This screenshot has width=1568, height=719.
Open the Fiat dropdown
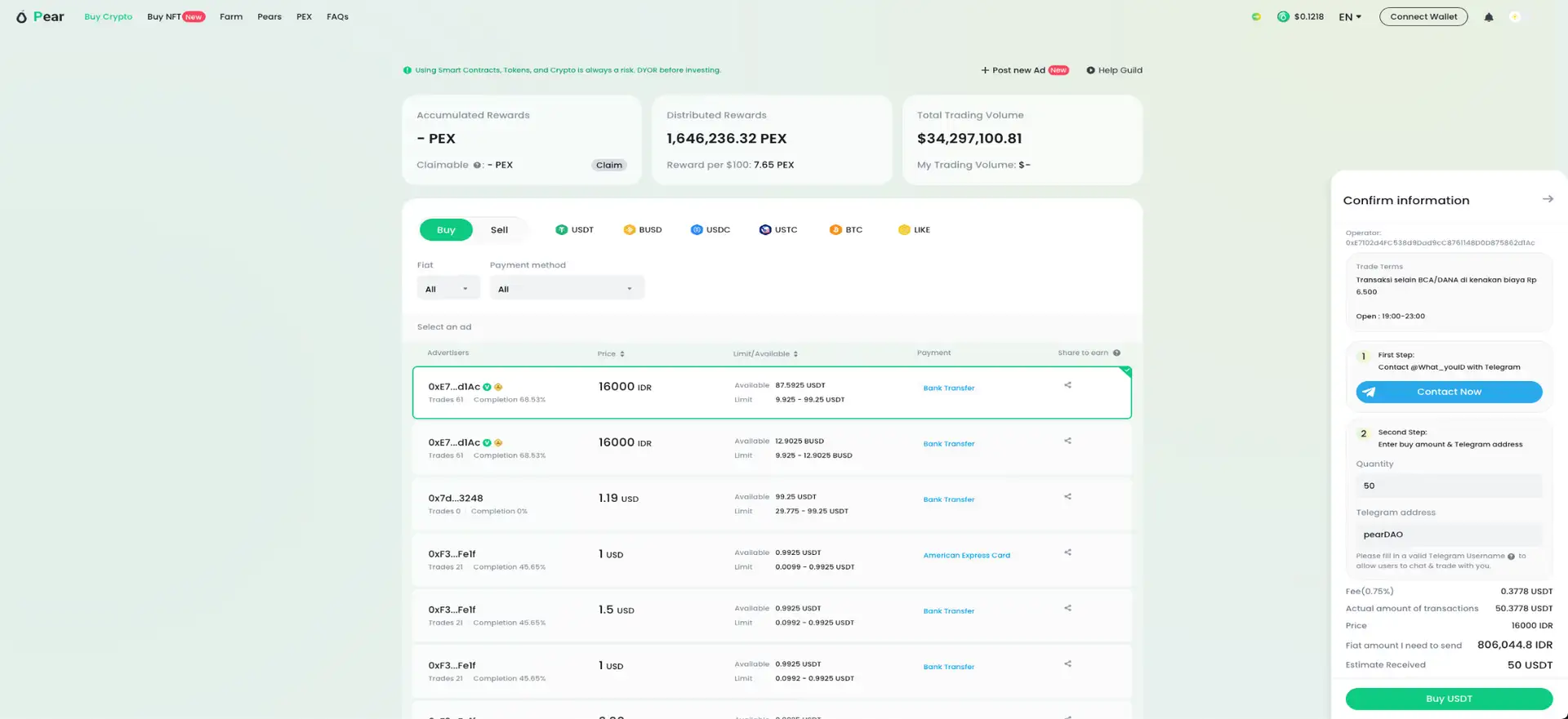(448, 289)
